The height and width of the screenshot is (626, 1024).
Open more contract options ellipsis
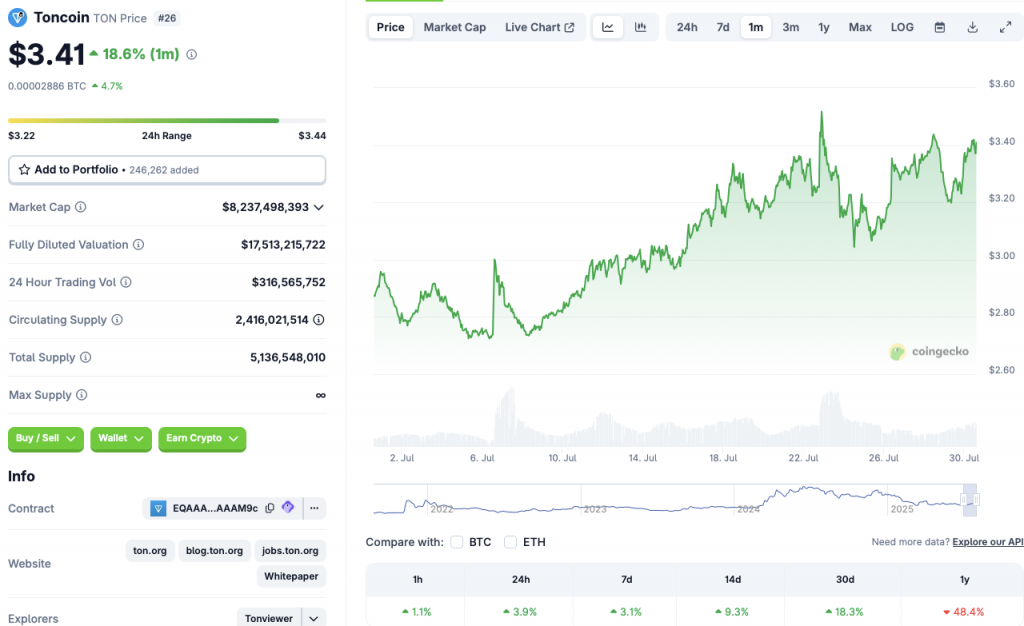click(314, 508)
